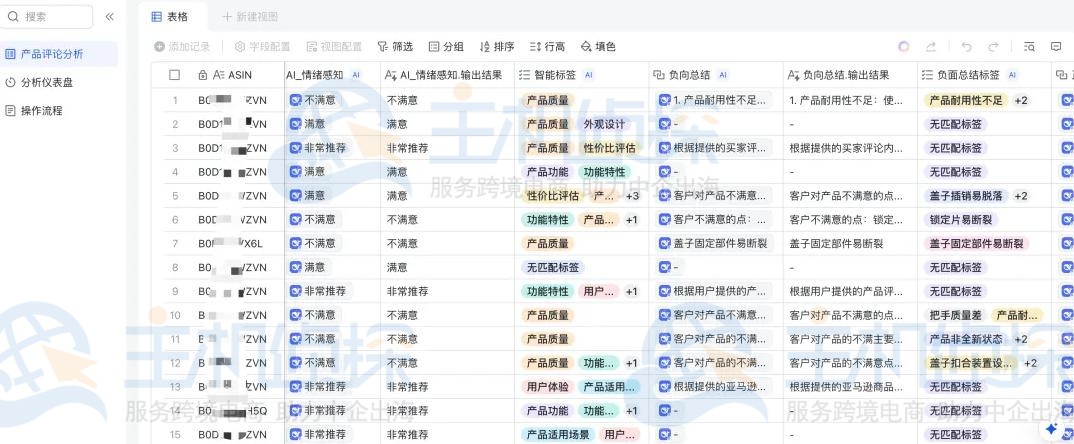This screenshot has height=444, width=1074.
Task: Open the 分析仪表盘 dashboard
Action: point(46,83)
